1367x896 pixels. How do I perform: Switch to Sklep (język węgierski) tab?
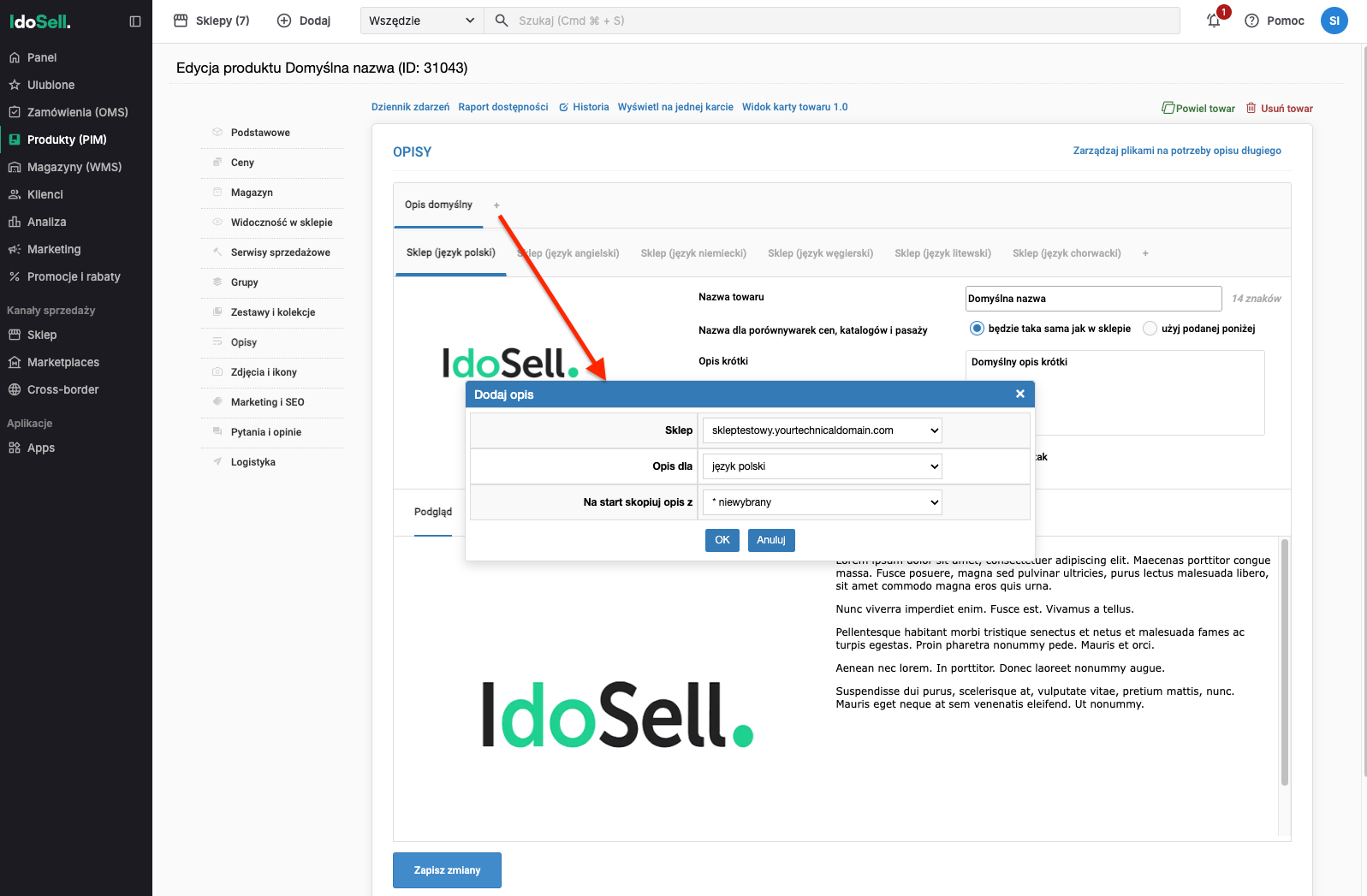pos(820,253)
